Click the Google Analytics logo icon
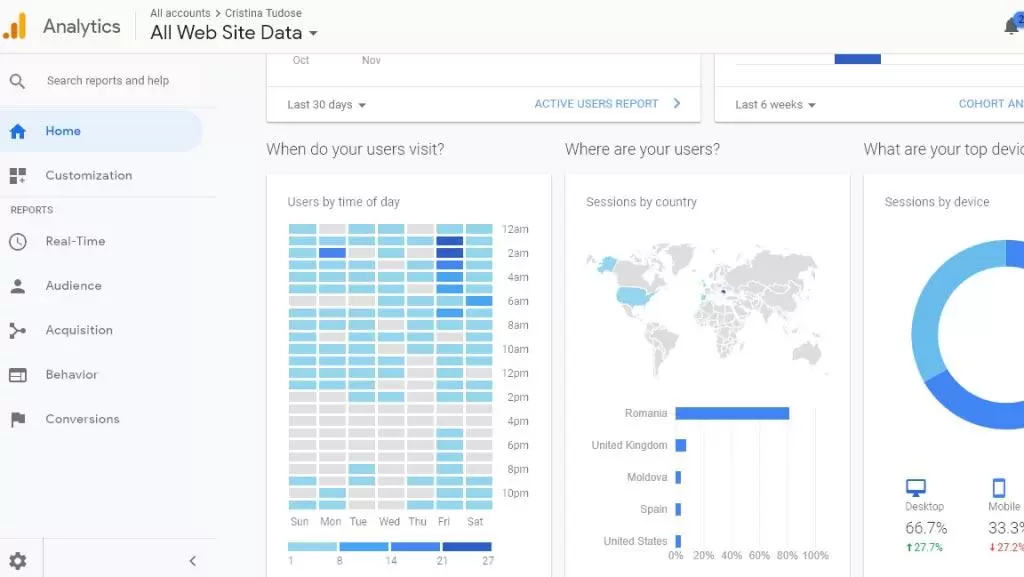 pyautogui.click(x=15, y=26)
